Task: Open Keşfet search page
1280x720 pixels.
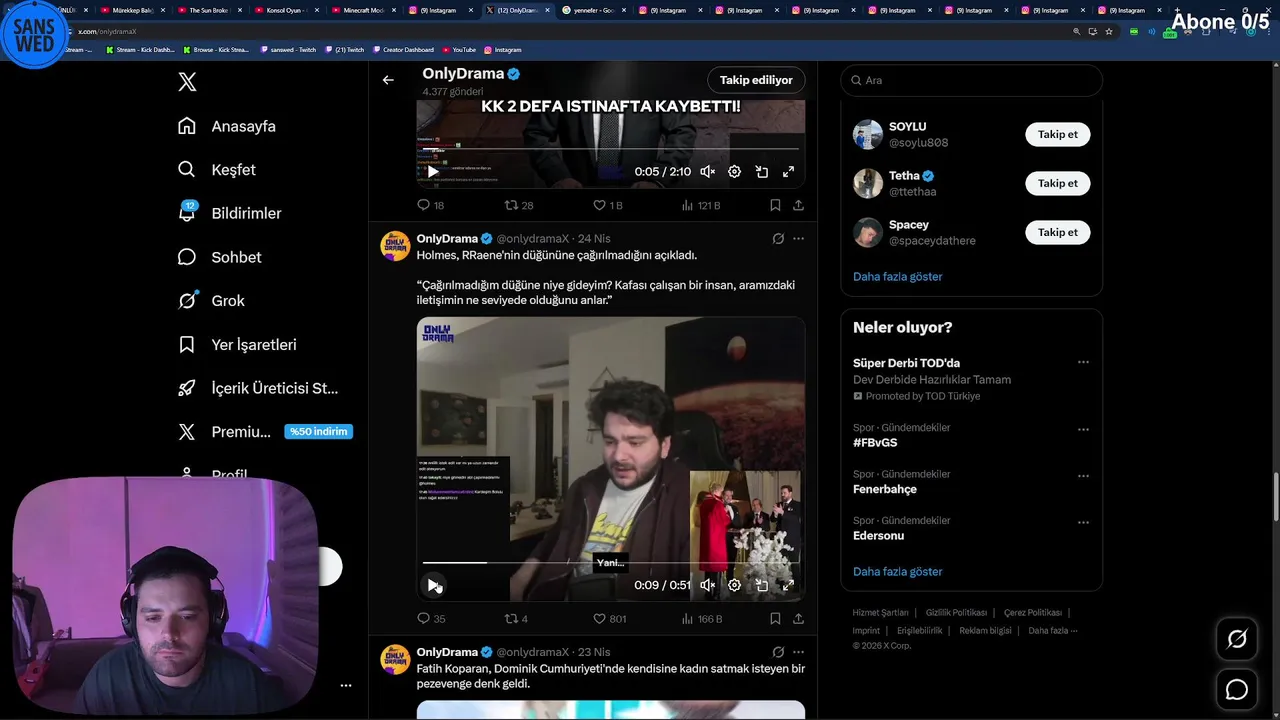Action: tap(217, 170)
